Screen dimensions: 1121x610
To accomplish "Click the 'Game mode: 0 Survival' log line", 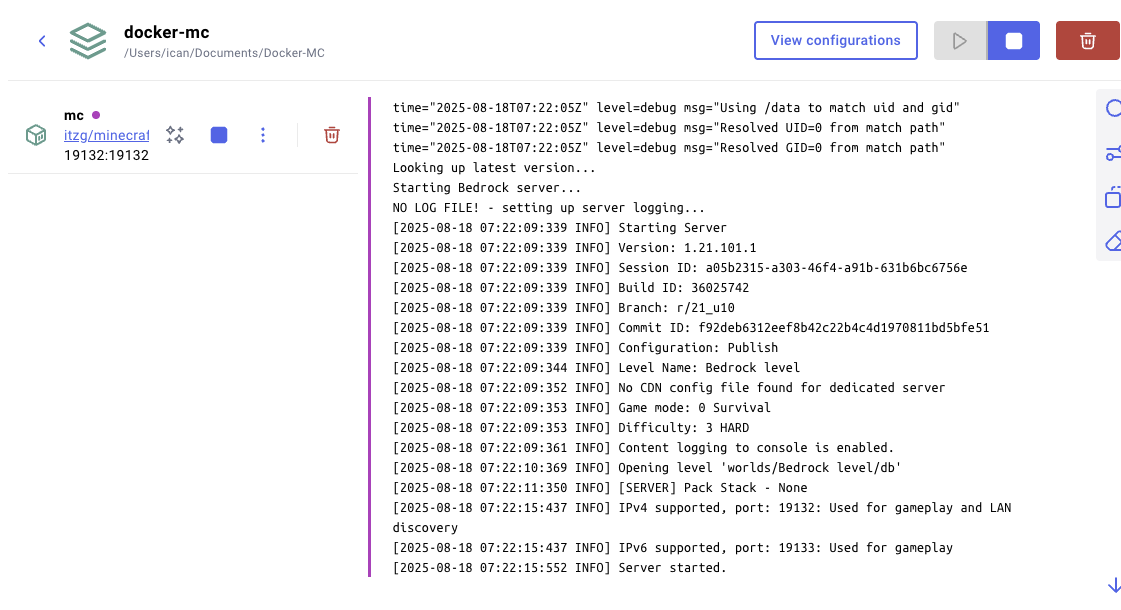I will (581, 408).
